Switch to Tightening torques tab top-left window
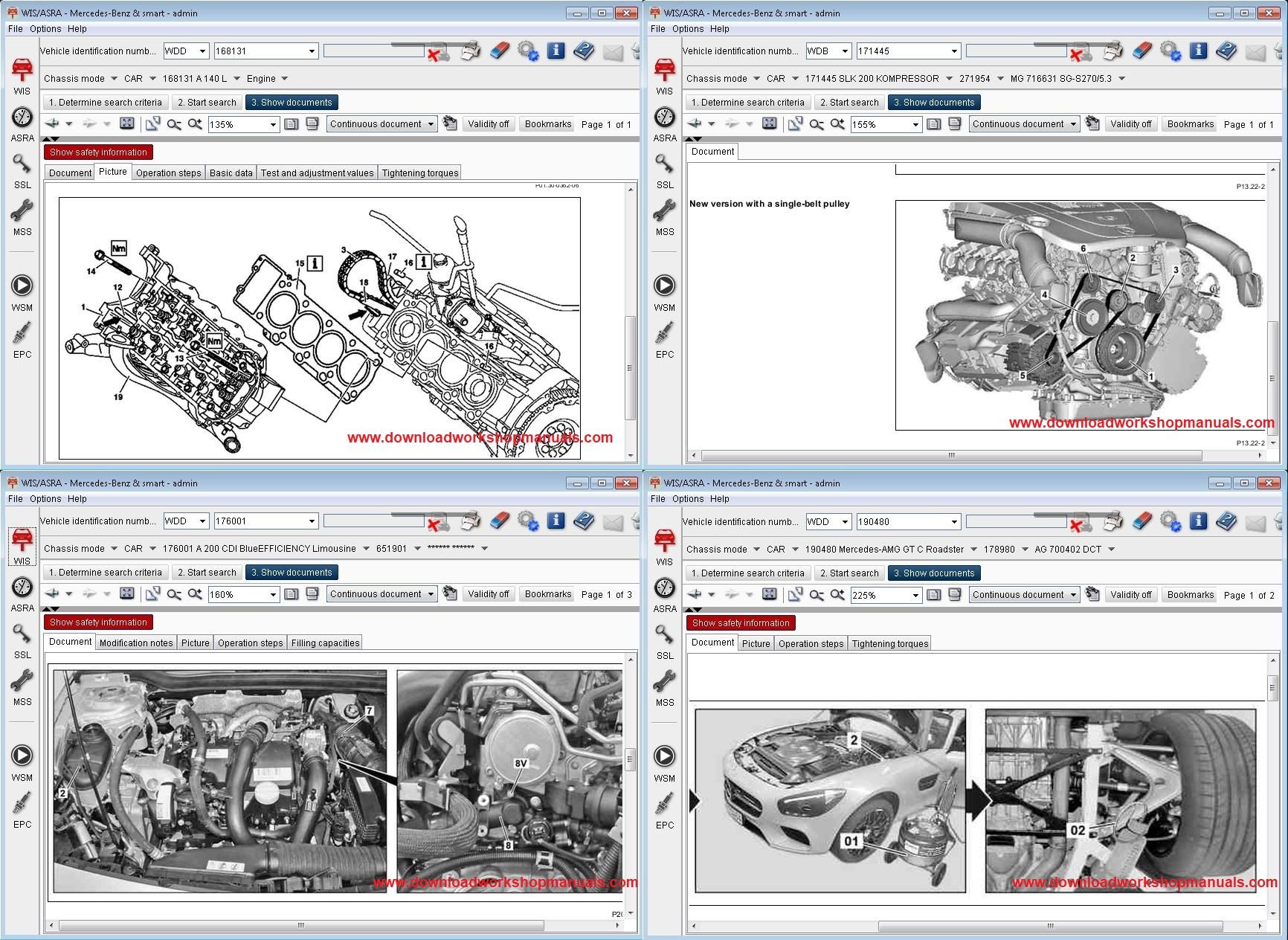 [x=420, y=173]
